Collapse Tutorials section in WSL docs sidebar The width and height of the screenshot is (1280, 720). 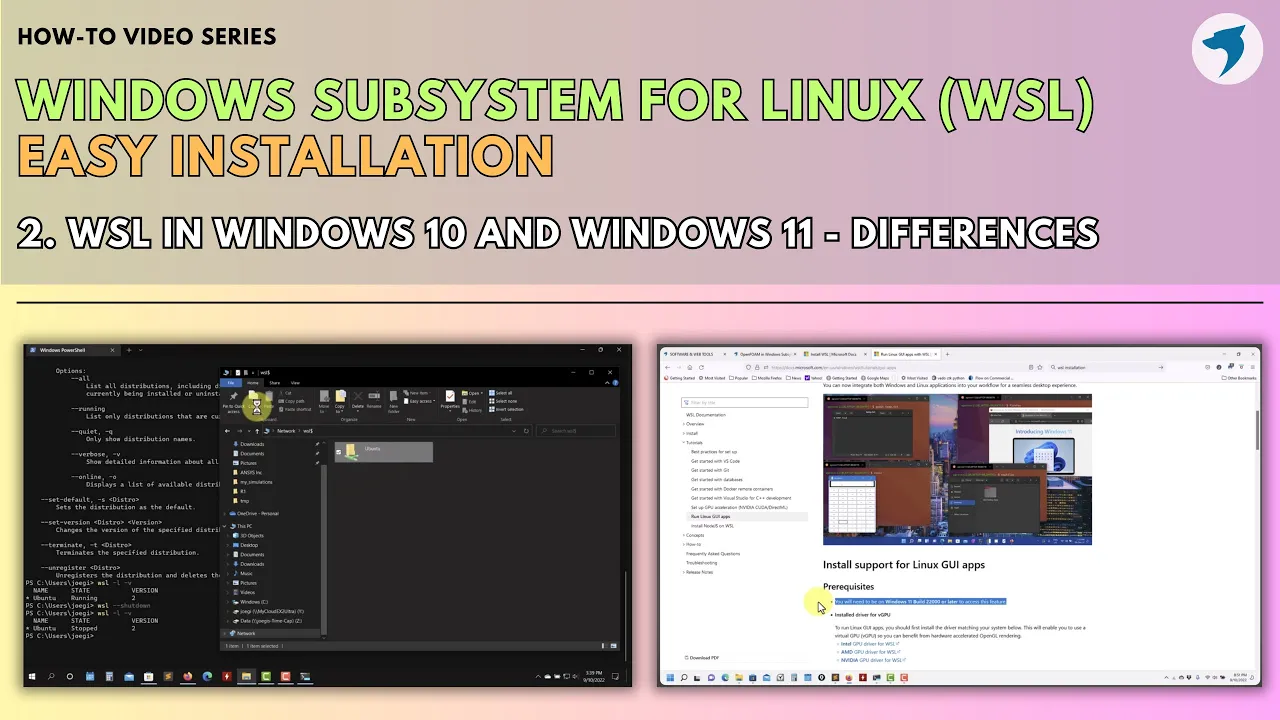tap(683, 442)
